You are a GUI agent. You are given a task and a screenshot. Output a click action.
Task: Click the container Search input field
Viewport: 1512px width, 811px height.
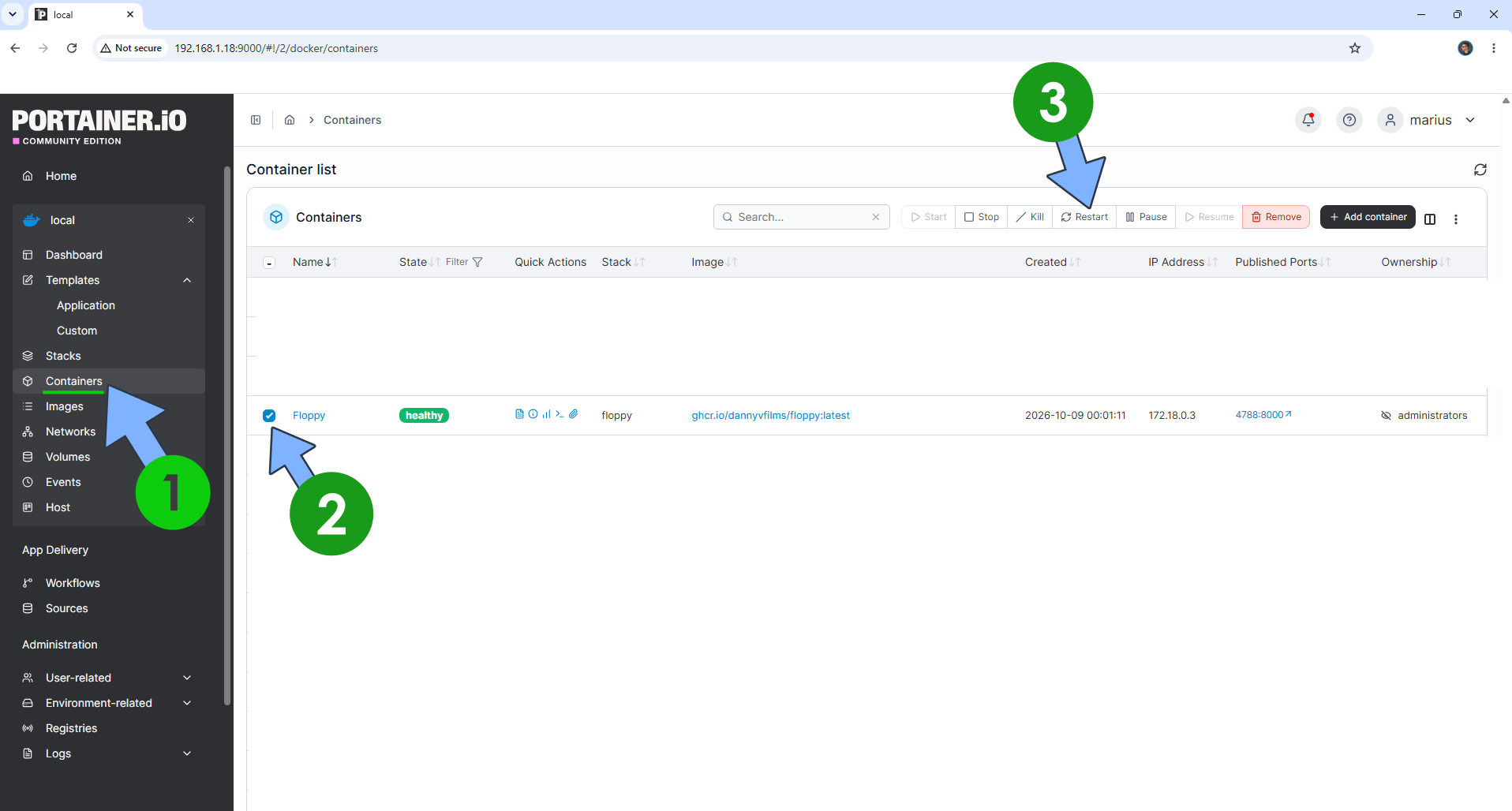(x=801, y=217)
